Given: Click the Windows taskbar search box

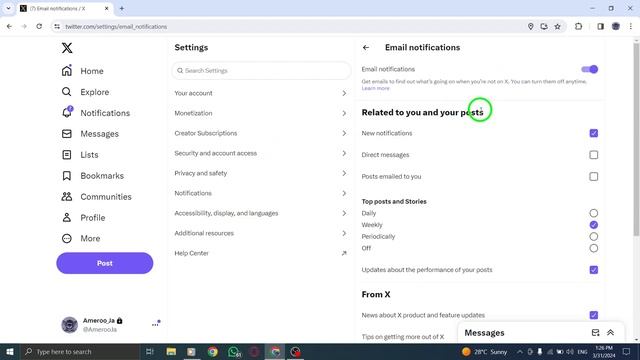Looking at the screenshot, I should pyautogui.click(x=80, y=351).
